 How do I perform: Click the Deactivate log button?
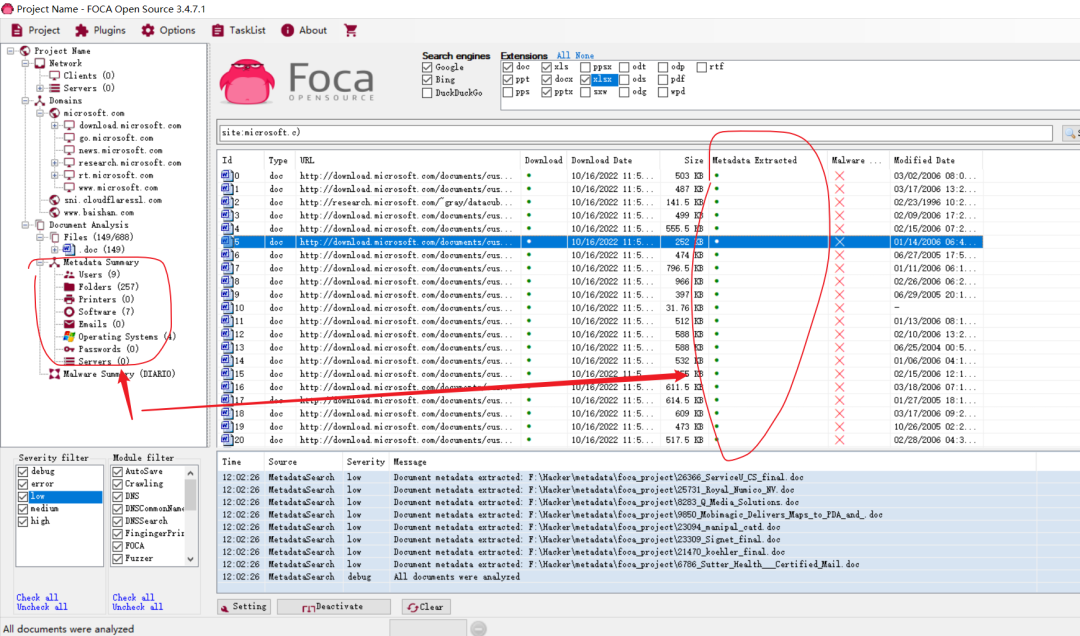click(x=333, y=606)
